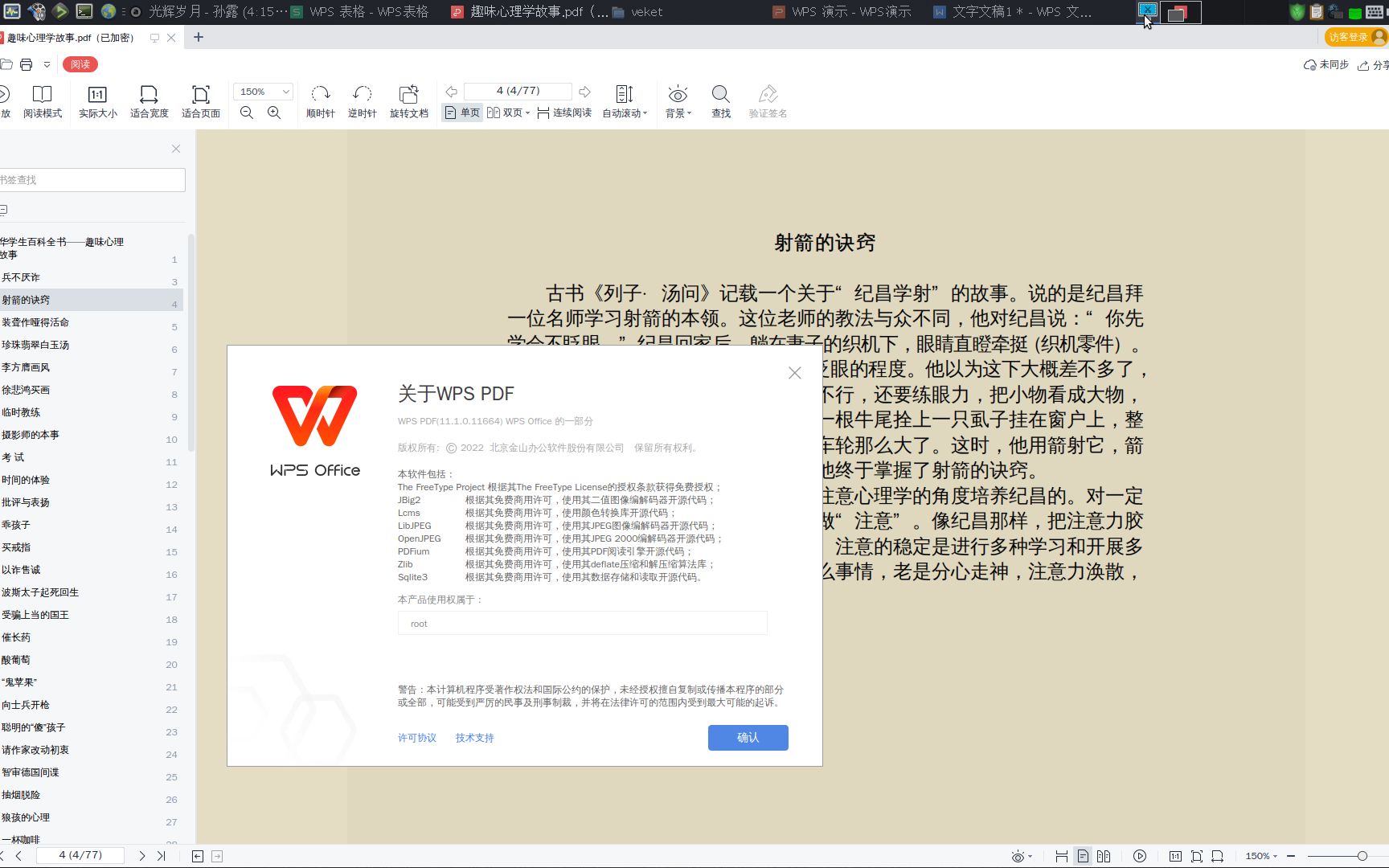Switch to 光辉岁月 music player in taskbar
Viewport: 1389px width, 868px height.
[x=207, y=12]
